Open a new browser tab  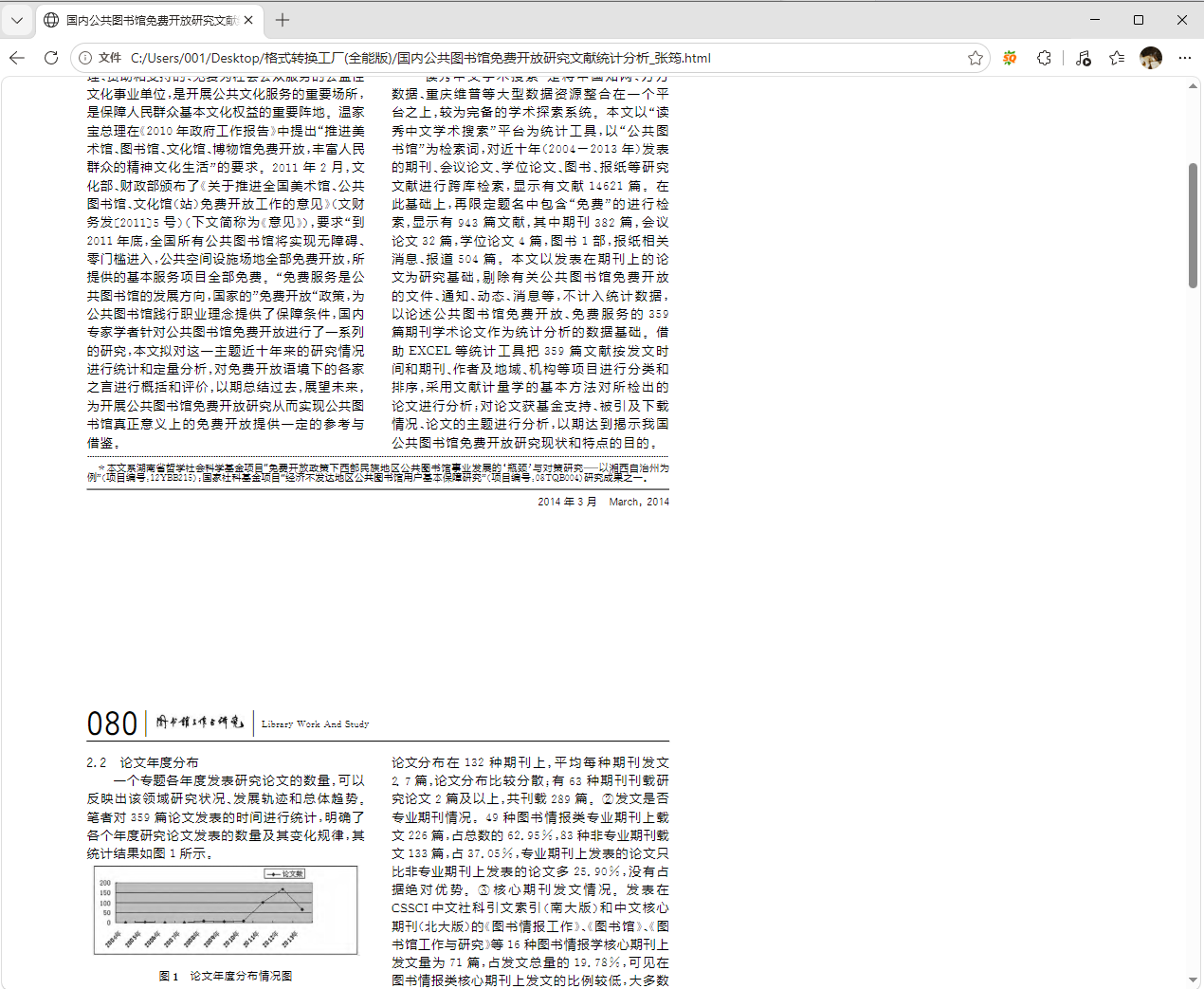click(x=283, y=20)
